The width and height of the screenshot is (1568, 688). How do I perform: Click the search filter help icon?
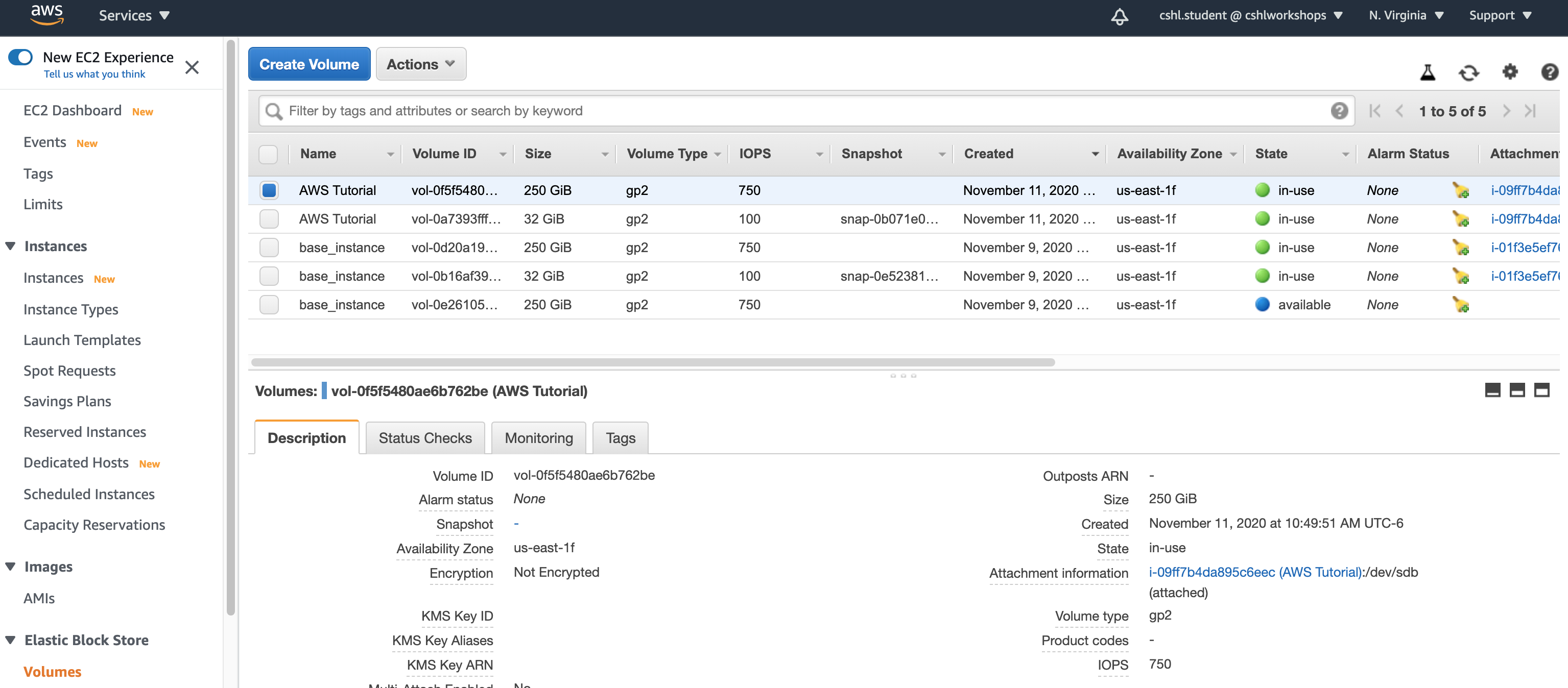tap(1339, 111)
